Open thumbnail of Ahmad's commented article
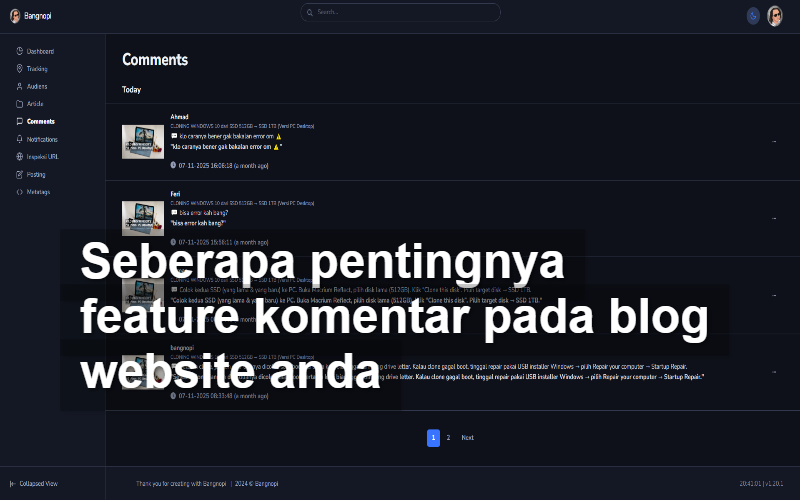The width and height of the screenshot is (800, 500). click(142, 142)
